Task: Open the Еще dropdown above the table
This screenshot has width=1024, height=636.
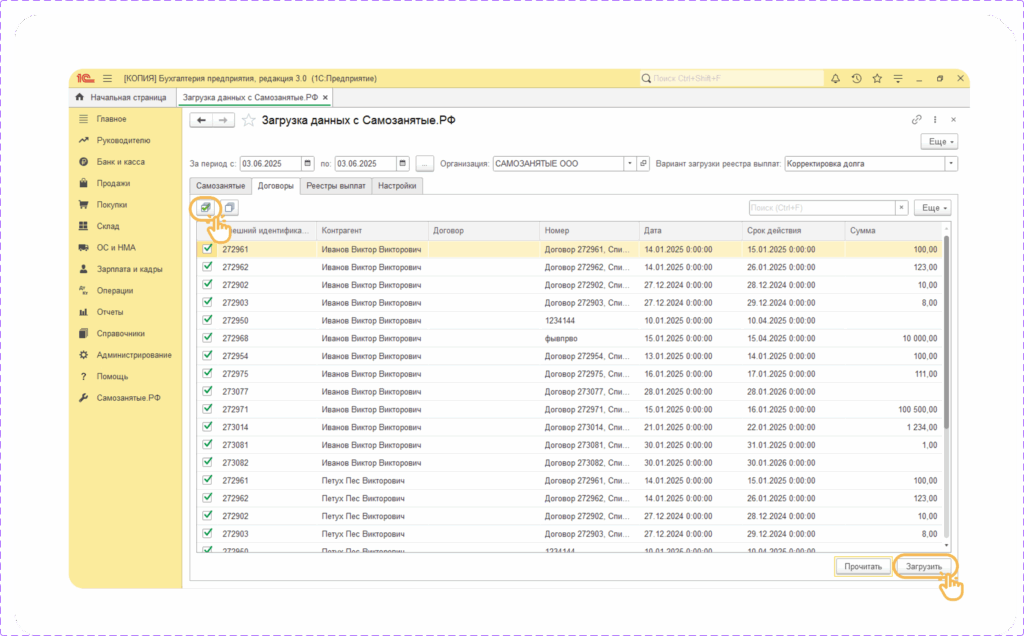Action: (x=931, y=208)
